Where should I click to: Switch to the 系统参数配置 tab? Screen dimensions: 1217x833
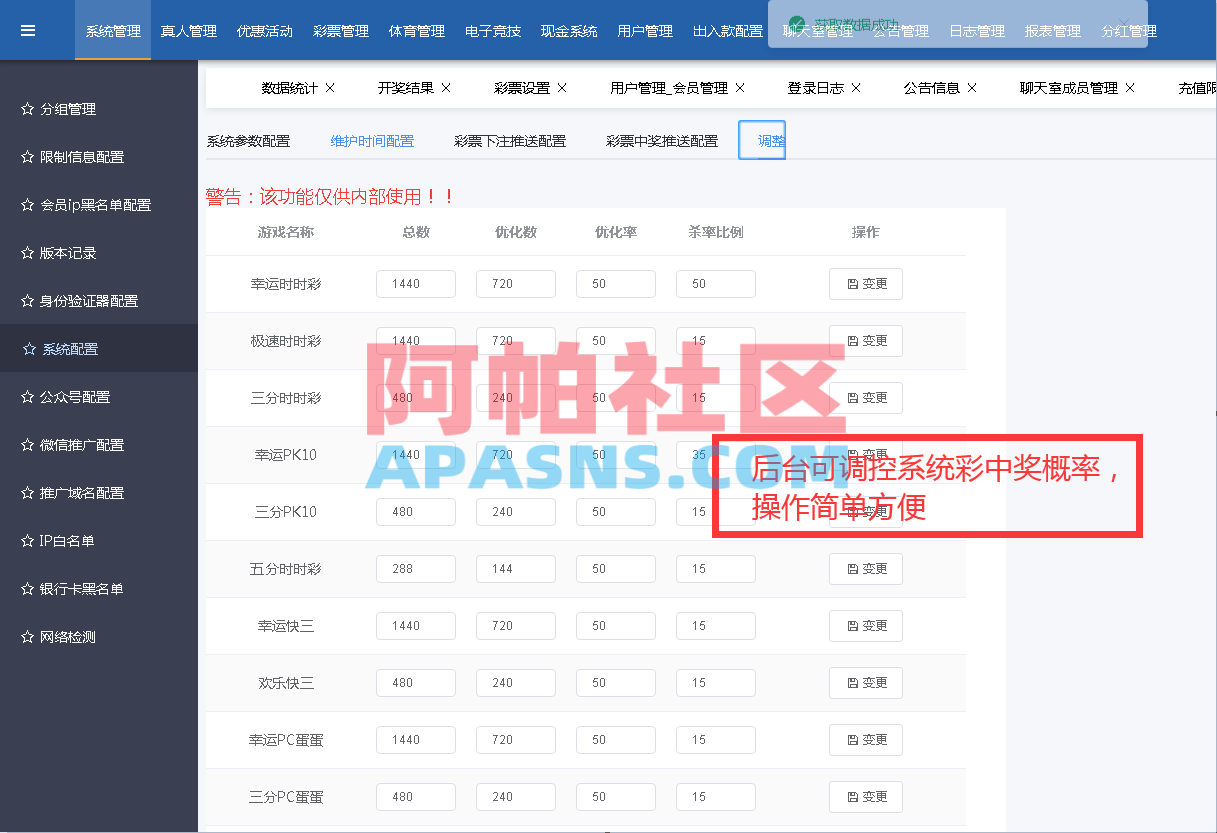(x=249, y=140)
